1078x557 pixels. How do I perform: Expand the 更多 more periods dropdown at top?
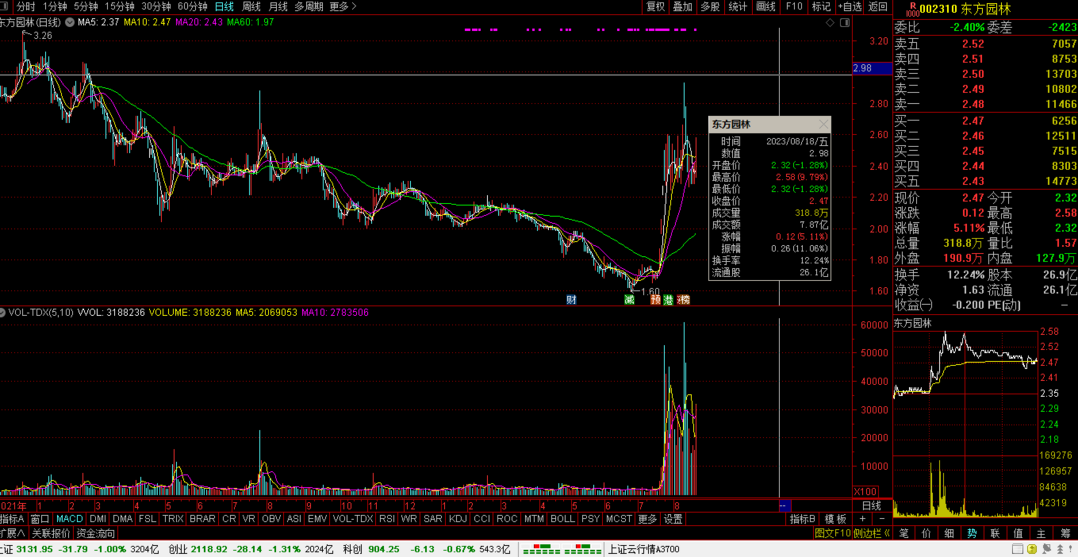343,7
